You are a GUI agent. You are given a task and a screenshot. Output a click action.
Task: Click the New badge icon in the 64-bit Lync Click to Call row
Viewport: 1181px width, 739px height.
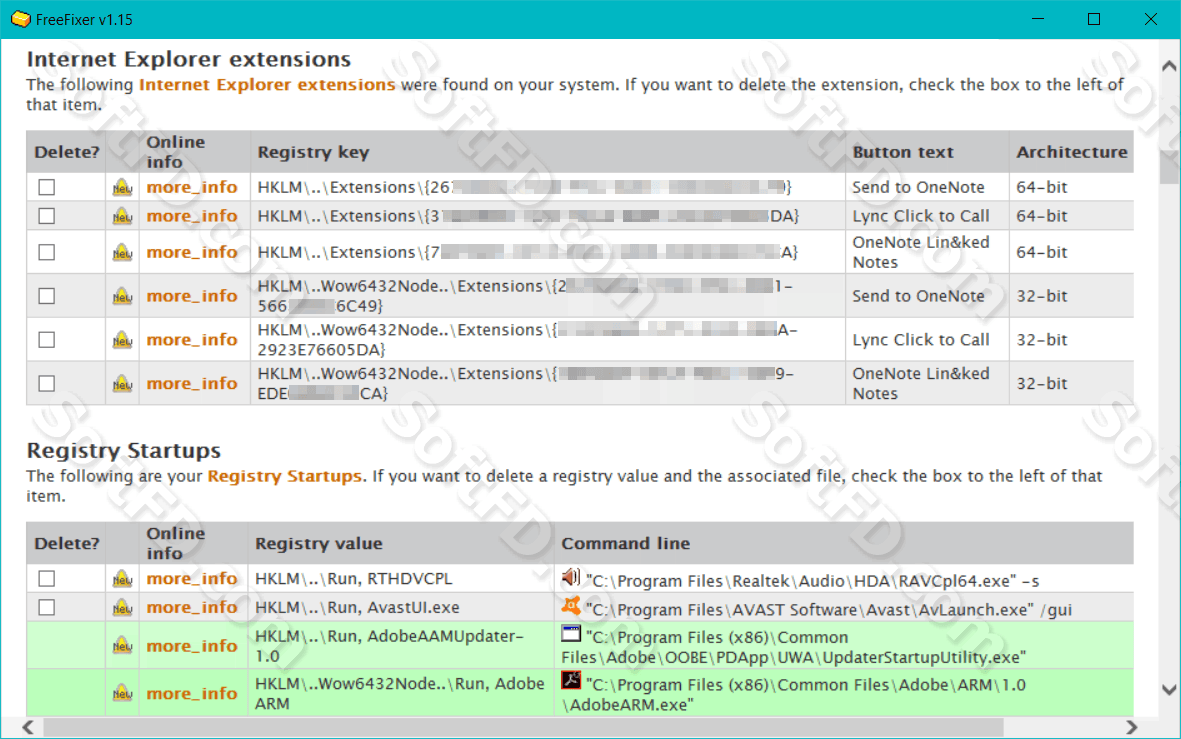click(x=122, y=216)
